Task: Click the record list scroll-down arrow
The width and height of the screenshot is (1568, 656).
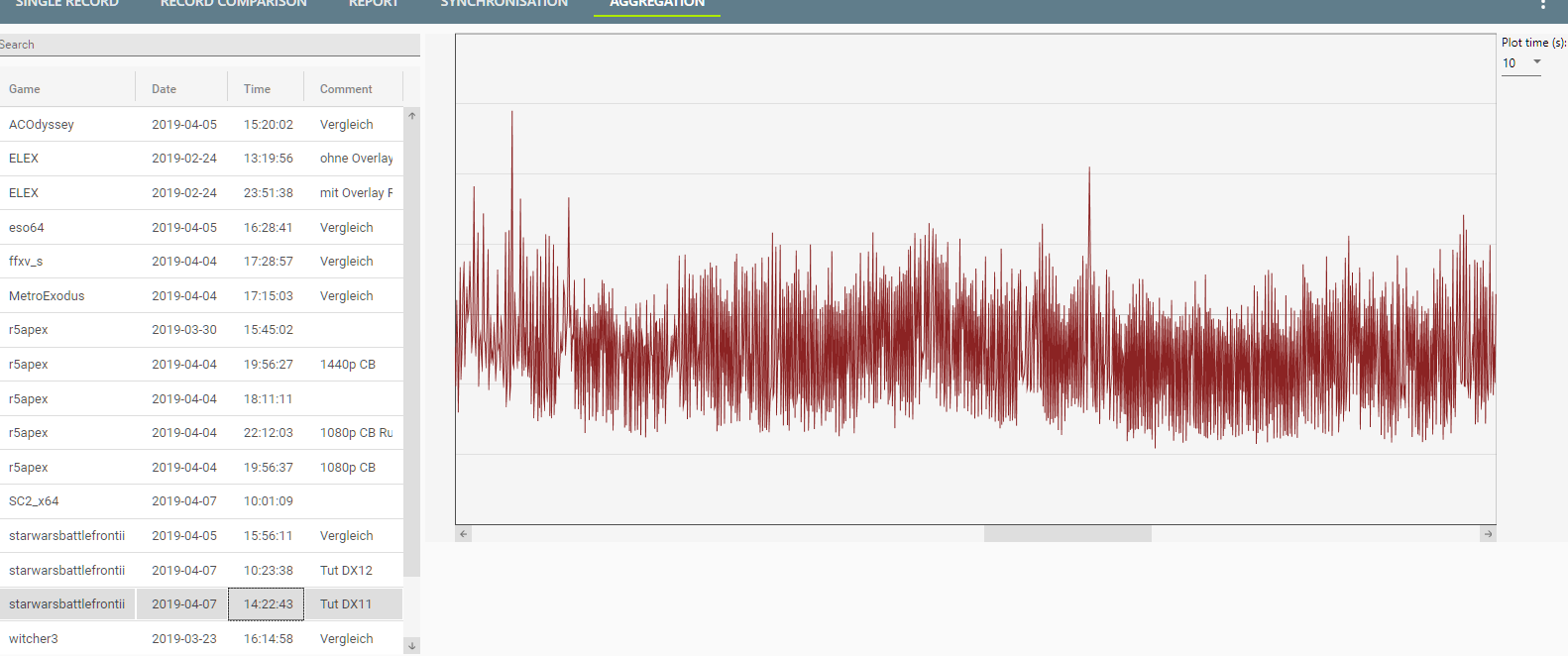Action: (x=411, y=646)
